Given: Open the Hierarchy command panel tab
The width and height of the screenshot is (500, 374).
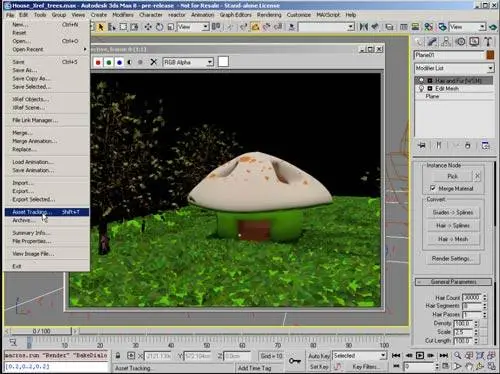Looking at the screenshot, I should [x=446, y=42].
